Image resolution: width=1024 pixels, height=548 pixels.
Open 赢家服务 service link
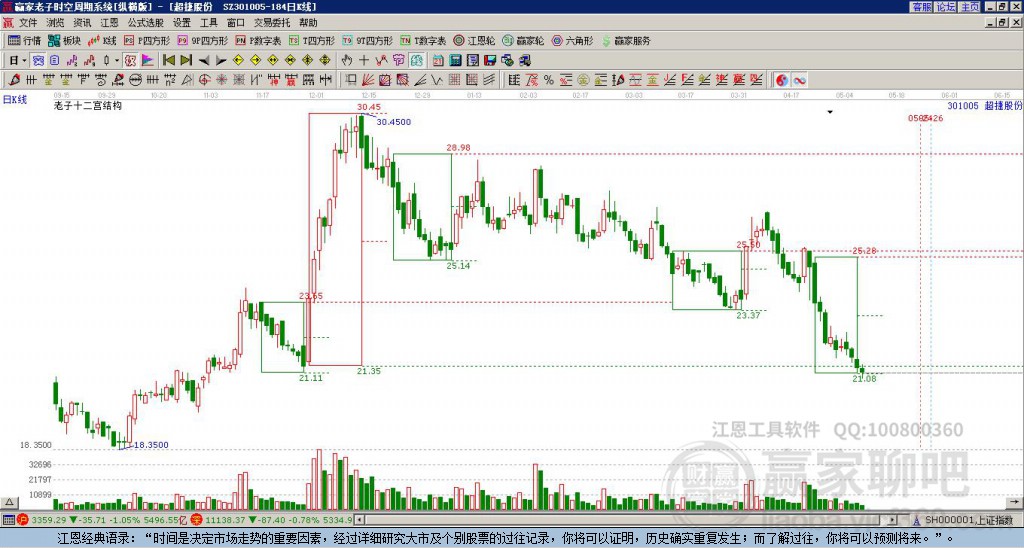pyautogui.click(x=626, y=40)
